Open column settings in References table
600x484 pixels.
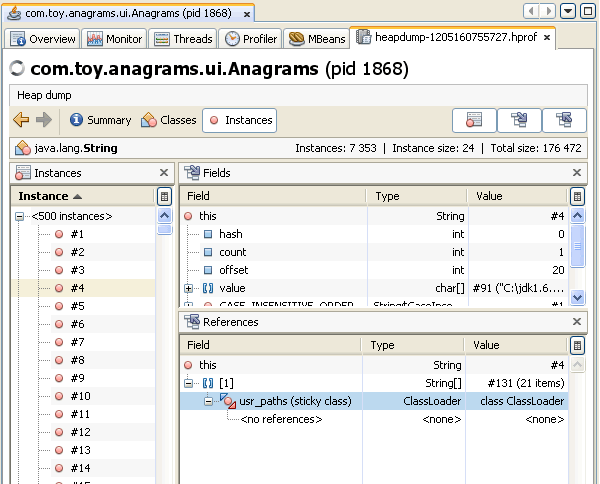[577, 345]
